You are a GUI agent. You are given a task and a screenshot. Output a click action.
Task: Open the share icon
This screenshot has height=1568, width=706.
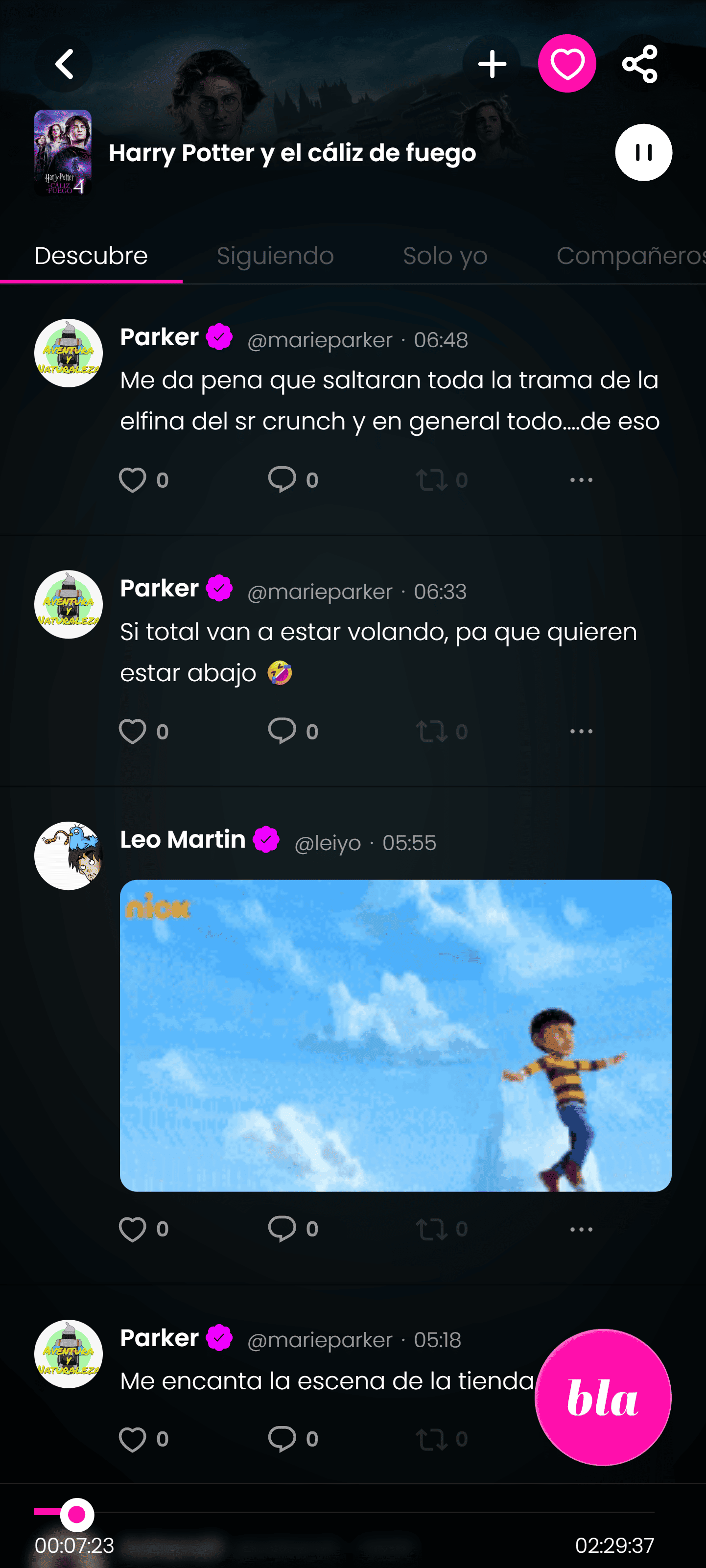pos(640,64)
